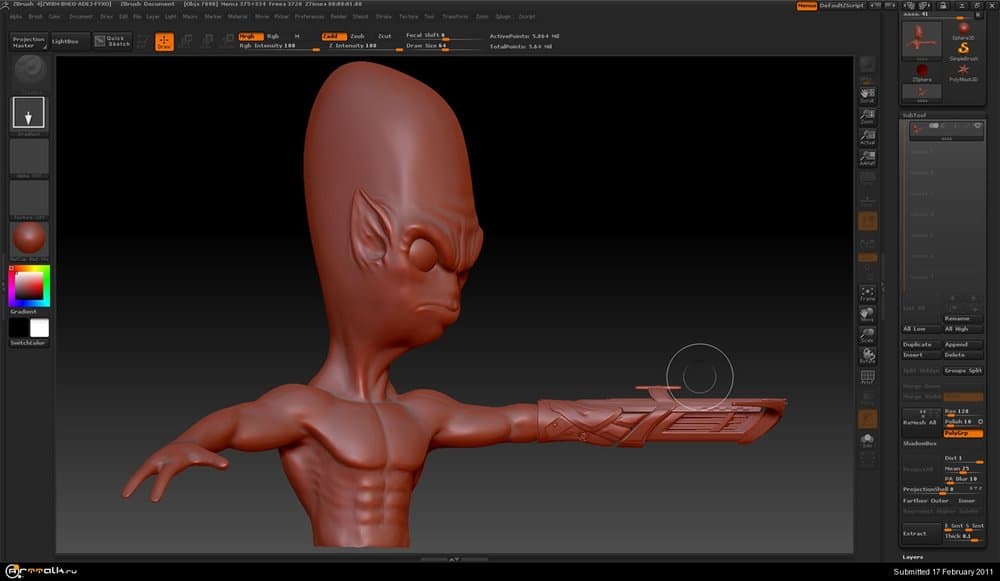Click the Scroll canvas navigation icon
1000x581 pixels.
point(867,94)
